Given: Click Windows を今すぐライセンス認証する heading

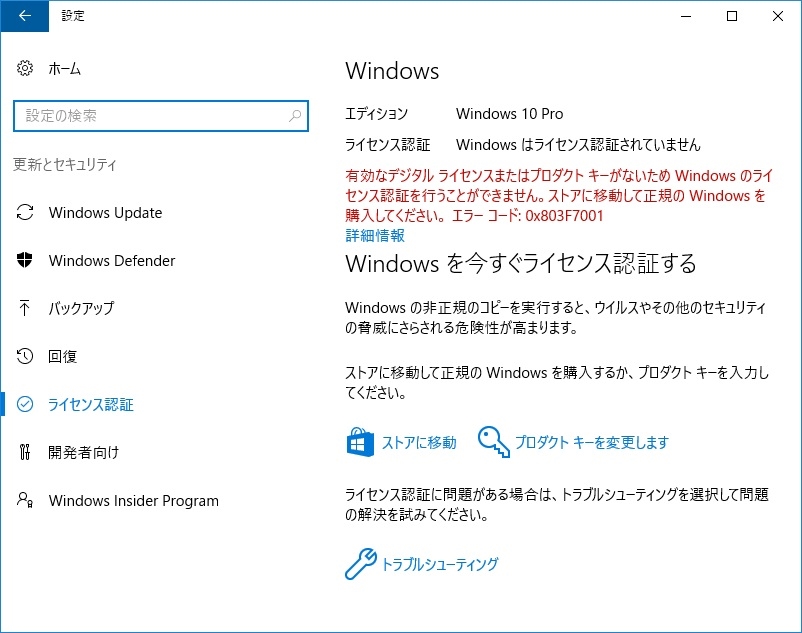Looking at the screenshot, I should tap(521, 263).
